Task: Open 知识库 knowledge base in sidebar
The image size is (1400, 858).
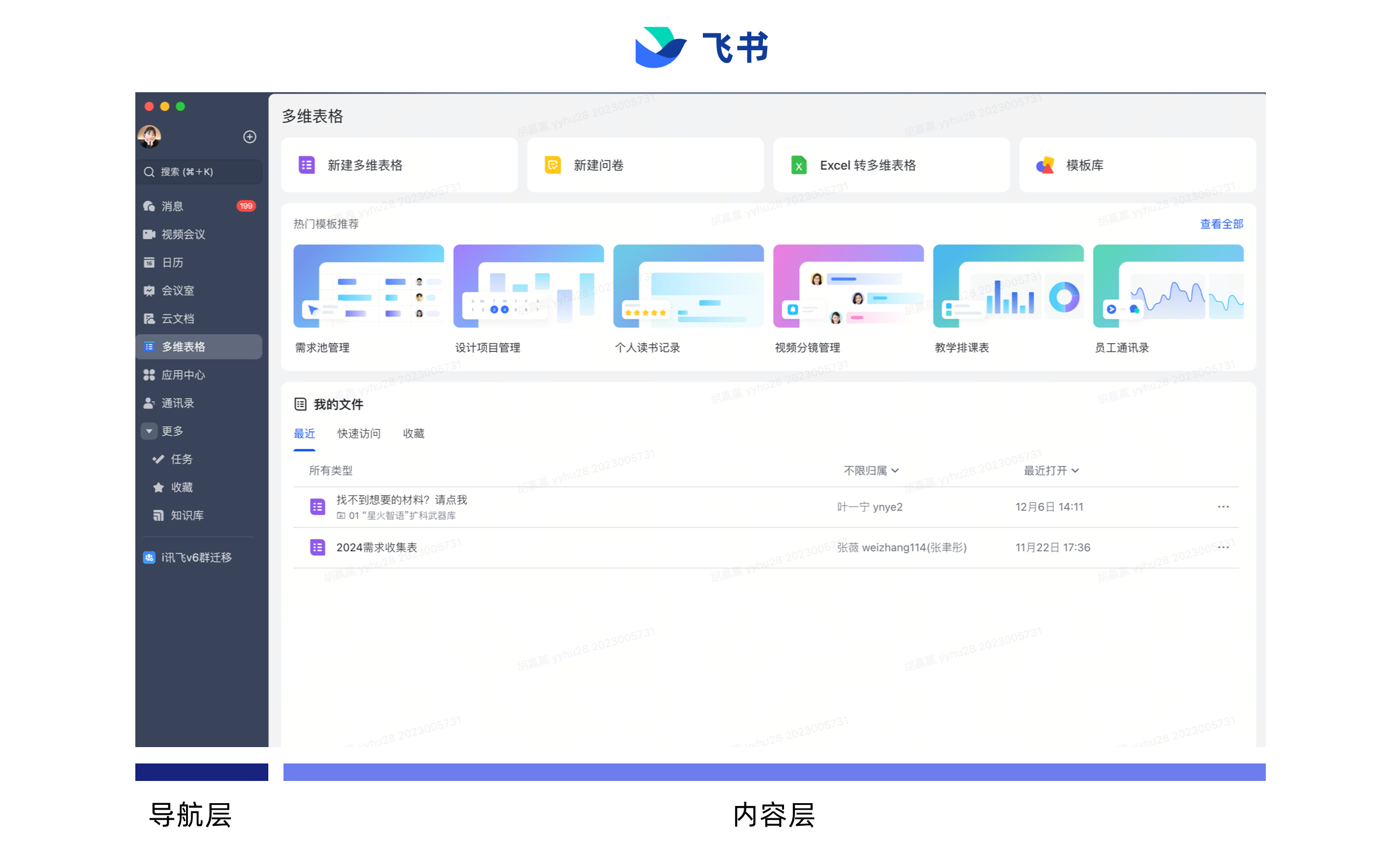Action: (x=158, y=515)
